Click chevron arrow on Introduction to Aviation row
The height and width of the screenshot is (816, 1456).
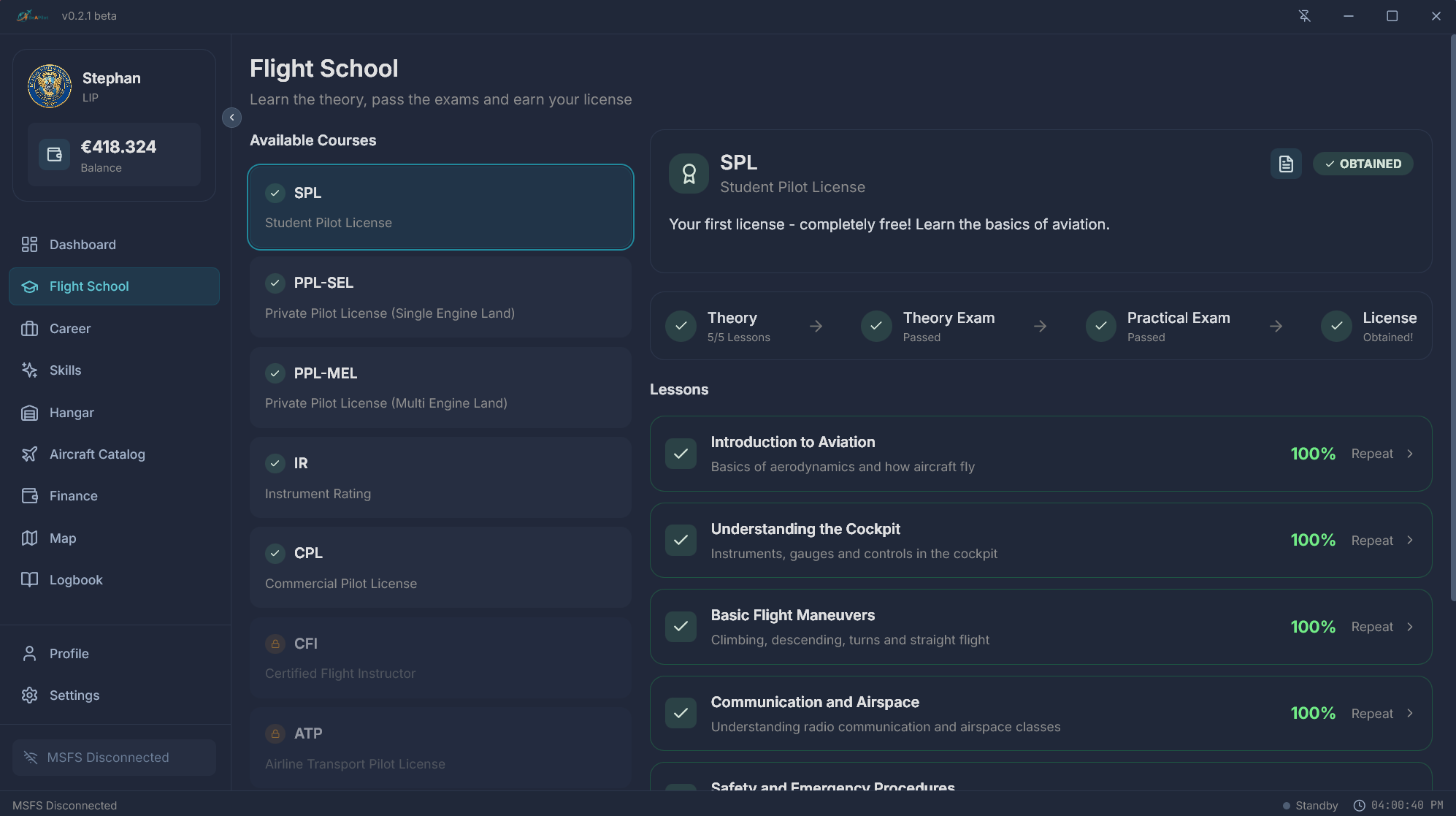point(1410,454)
